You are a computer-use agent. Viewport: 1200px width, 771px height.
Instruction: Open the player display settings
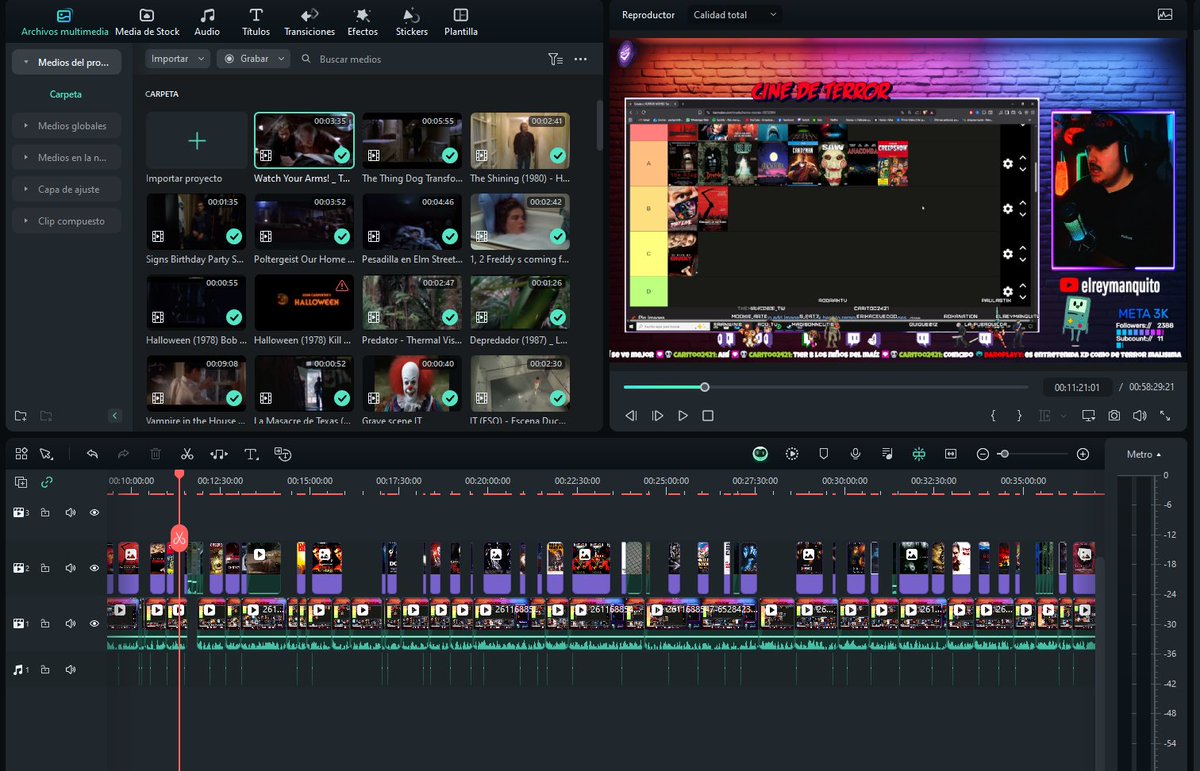tap(1088, 415)
